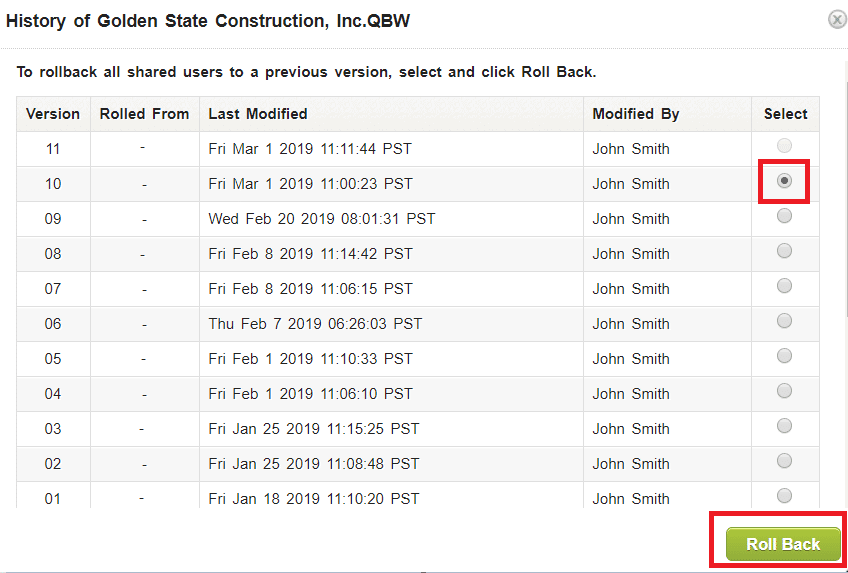Select version 01 radio button
The height and width of the screenshot is (573, 848).
tap(785, 496)
